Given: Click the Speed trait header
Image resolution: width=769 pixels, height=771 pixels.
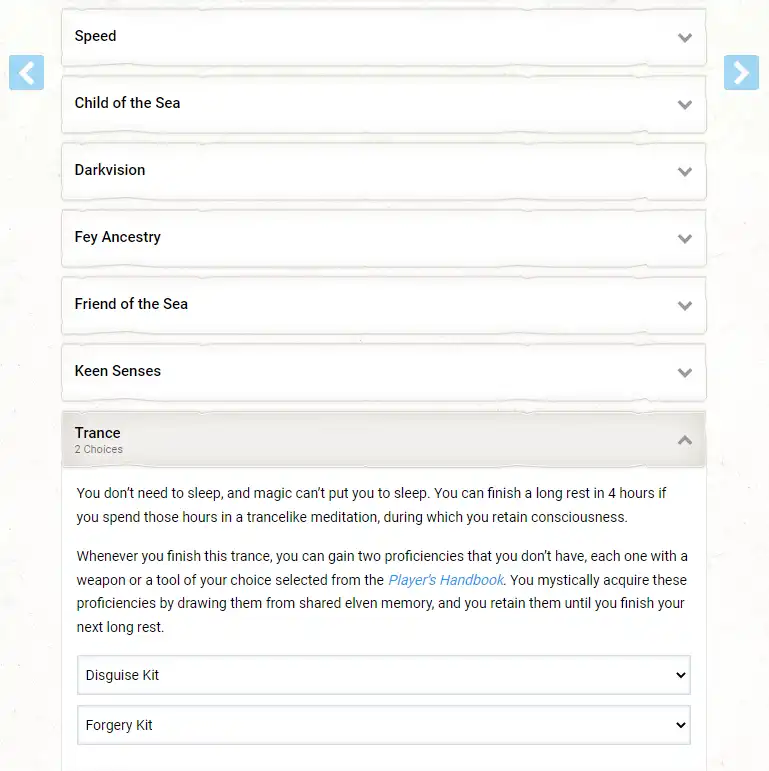Looking at the screenshot, I should coord(384,37).
